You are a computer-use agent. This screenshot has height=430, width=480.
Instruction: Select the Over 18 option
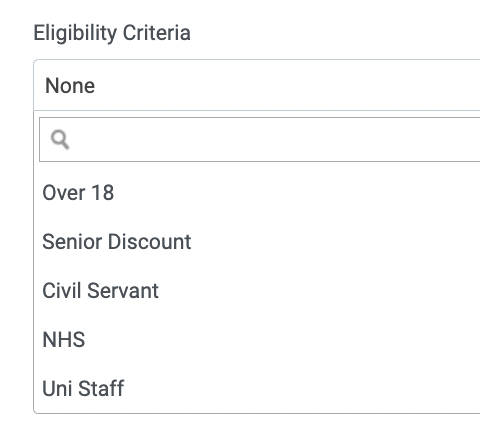(257, 193)
